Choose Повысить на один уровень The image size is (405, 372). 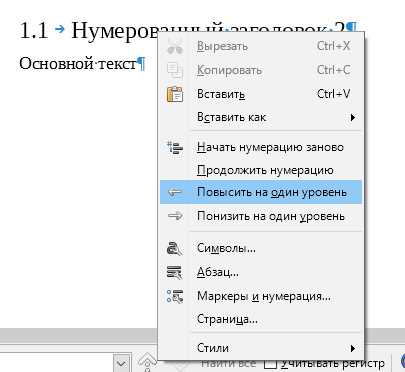click(x=261, y=192)
